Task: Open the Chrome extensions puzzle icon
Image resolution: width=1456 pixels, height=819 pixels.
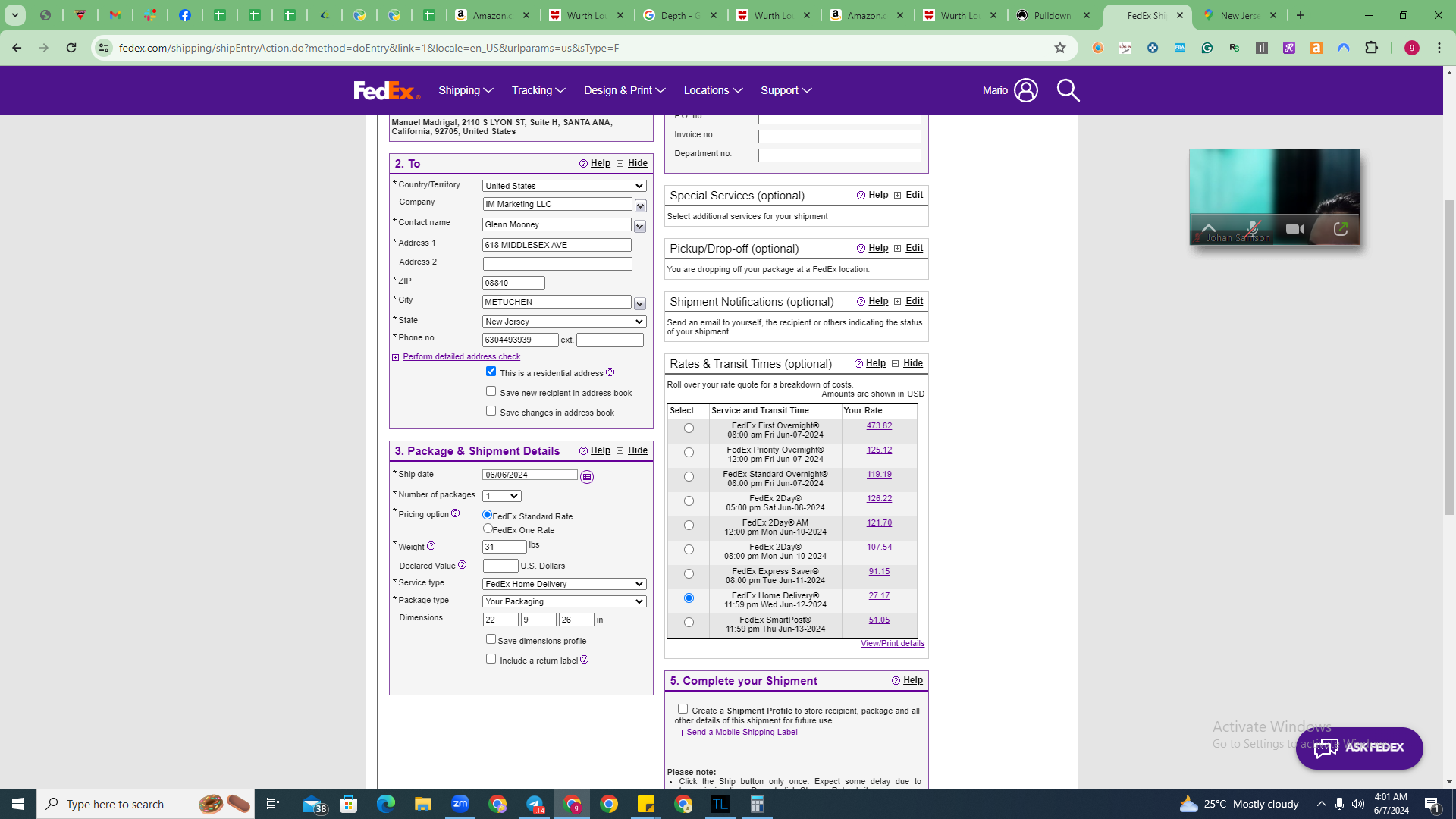Action: tap(1371, 48)
